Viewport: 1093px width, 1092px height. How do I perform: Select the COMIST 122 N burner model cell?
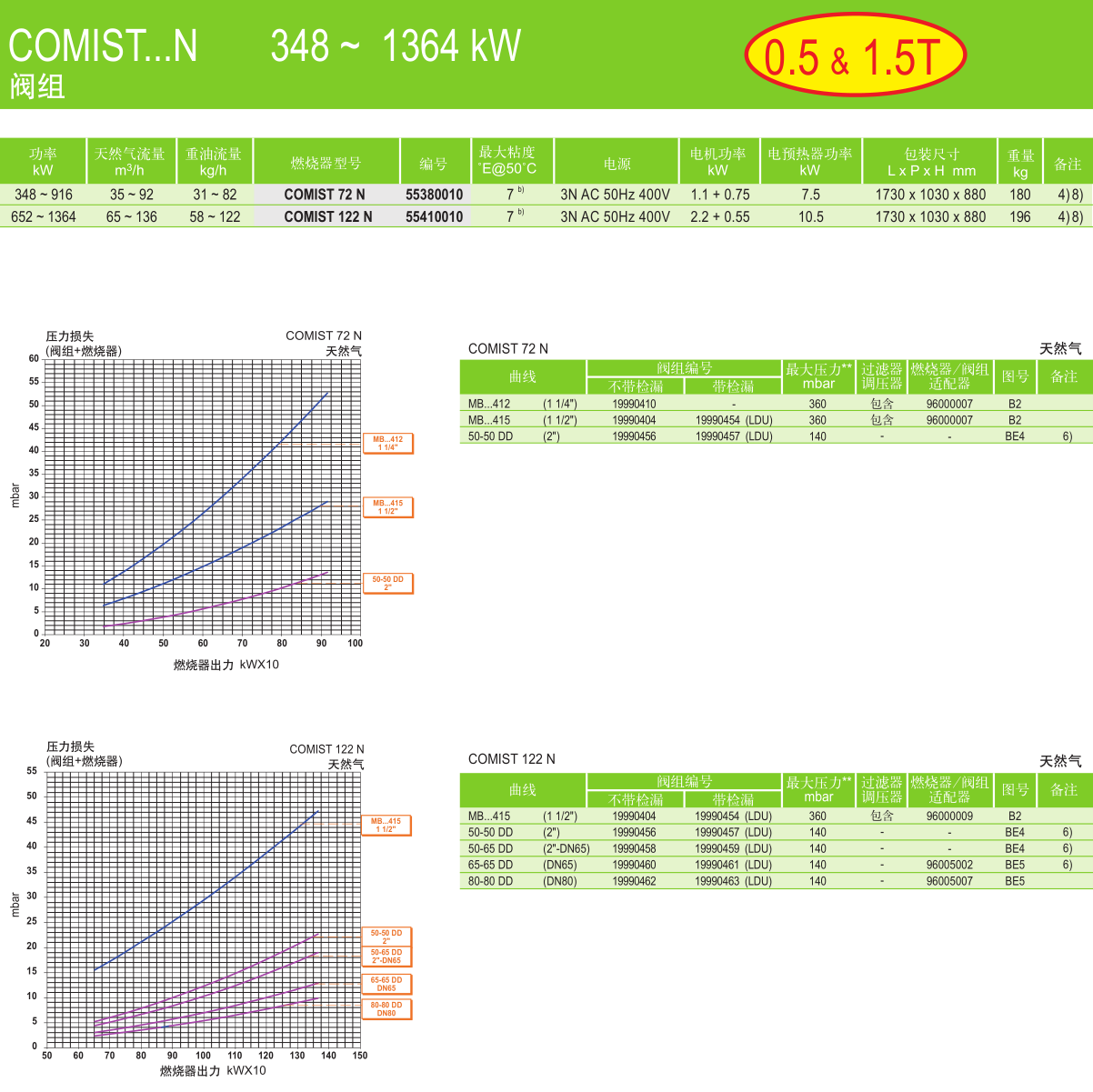point(327,217)
